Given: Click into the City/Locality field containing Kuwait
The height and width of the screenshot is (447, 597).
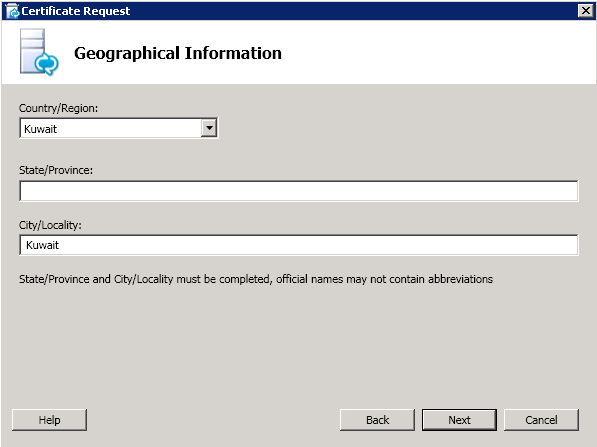Looking at the screenshot, I should pyautogui.click(x=298, y=245).
